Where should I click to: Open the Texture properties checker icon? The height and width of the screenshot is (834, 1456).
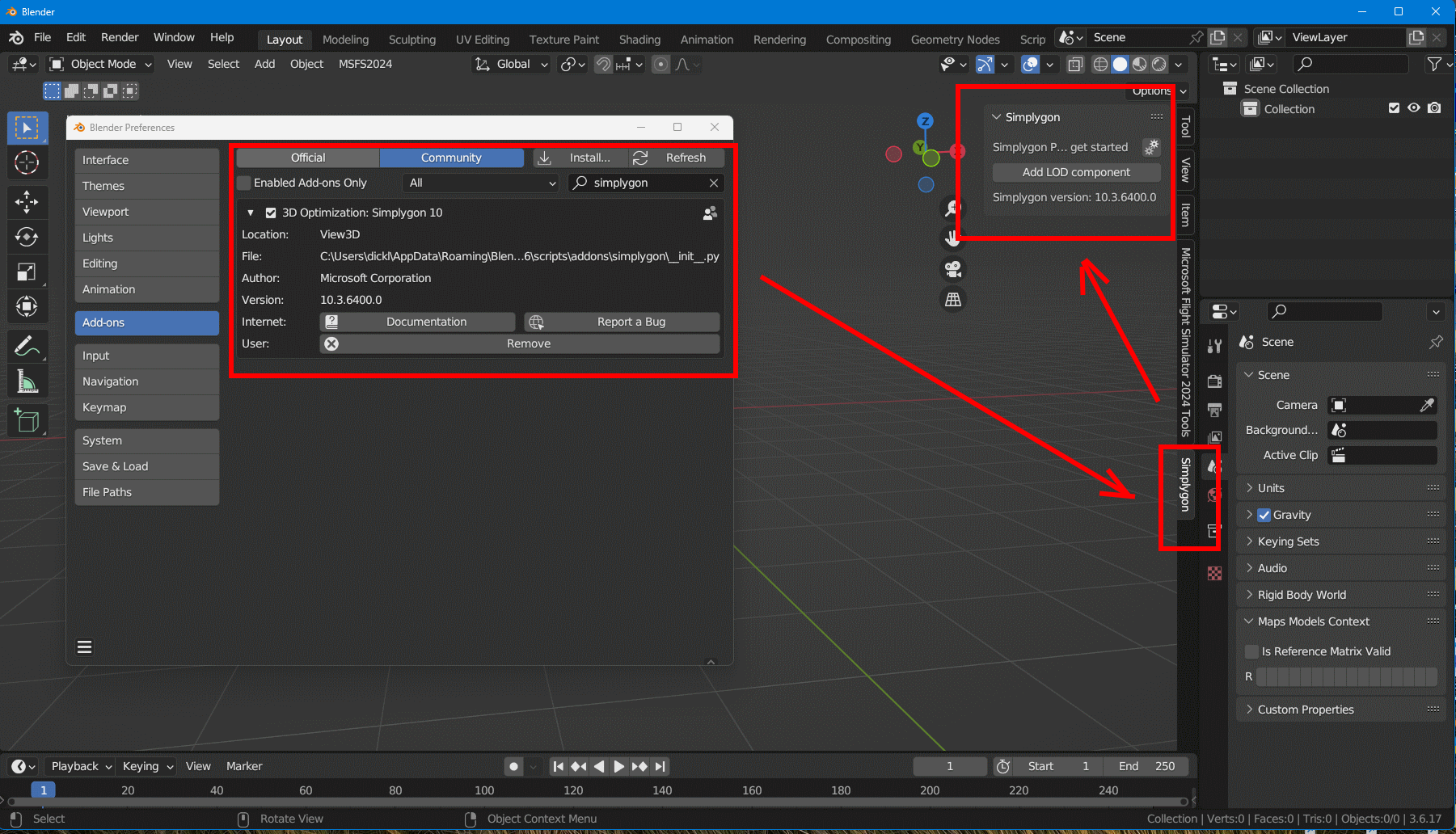click(x=1214, y=573)
